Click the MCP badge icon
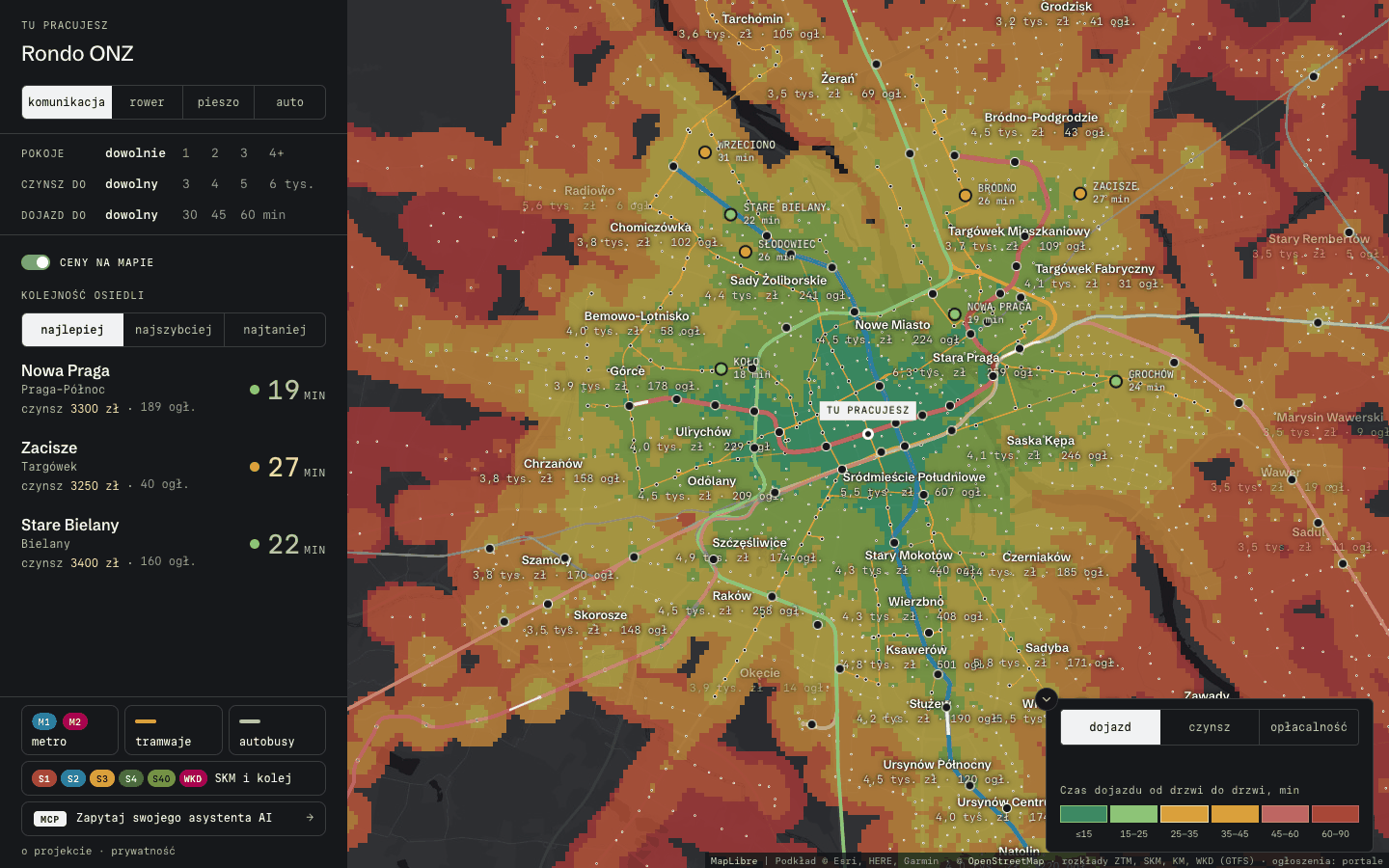Viewport: 1389px width, 868px height. (x=50, y=819)
